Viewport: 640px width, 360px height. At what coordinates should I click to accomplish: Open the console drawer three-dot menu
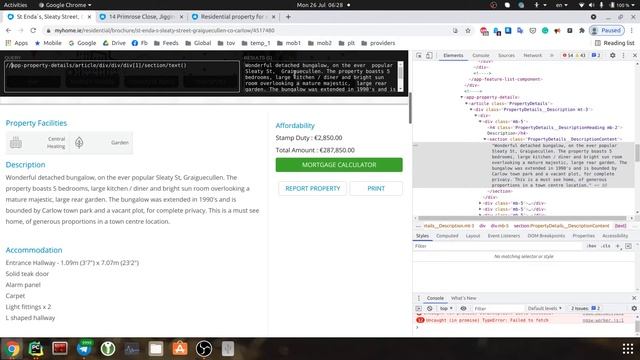[x=418, y=298]
